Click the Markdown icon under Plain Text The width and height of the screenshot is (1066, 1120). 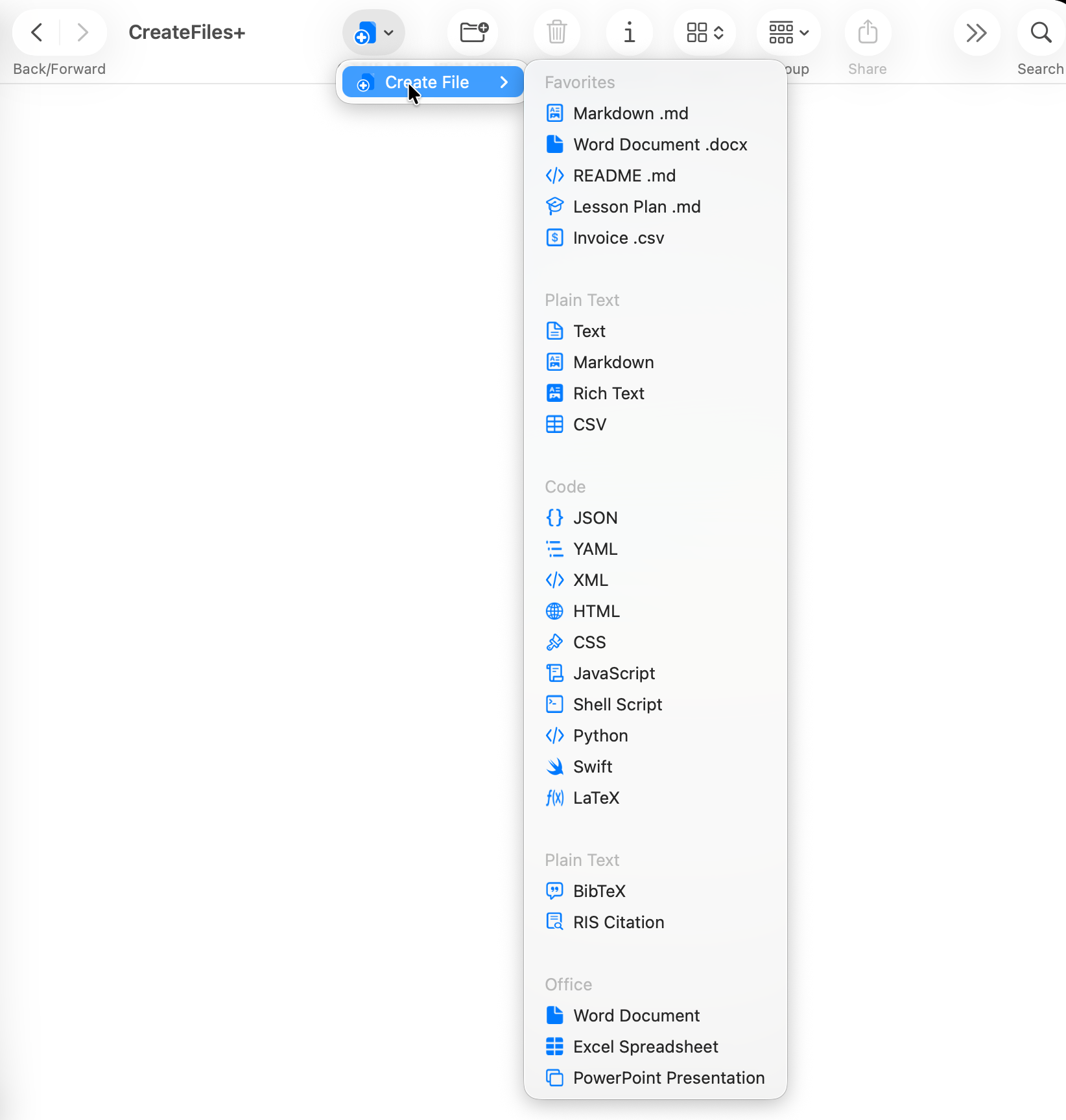click(x=554, y=362)
